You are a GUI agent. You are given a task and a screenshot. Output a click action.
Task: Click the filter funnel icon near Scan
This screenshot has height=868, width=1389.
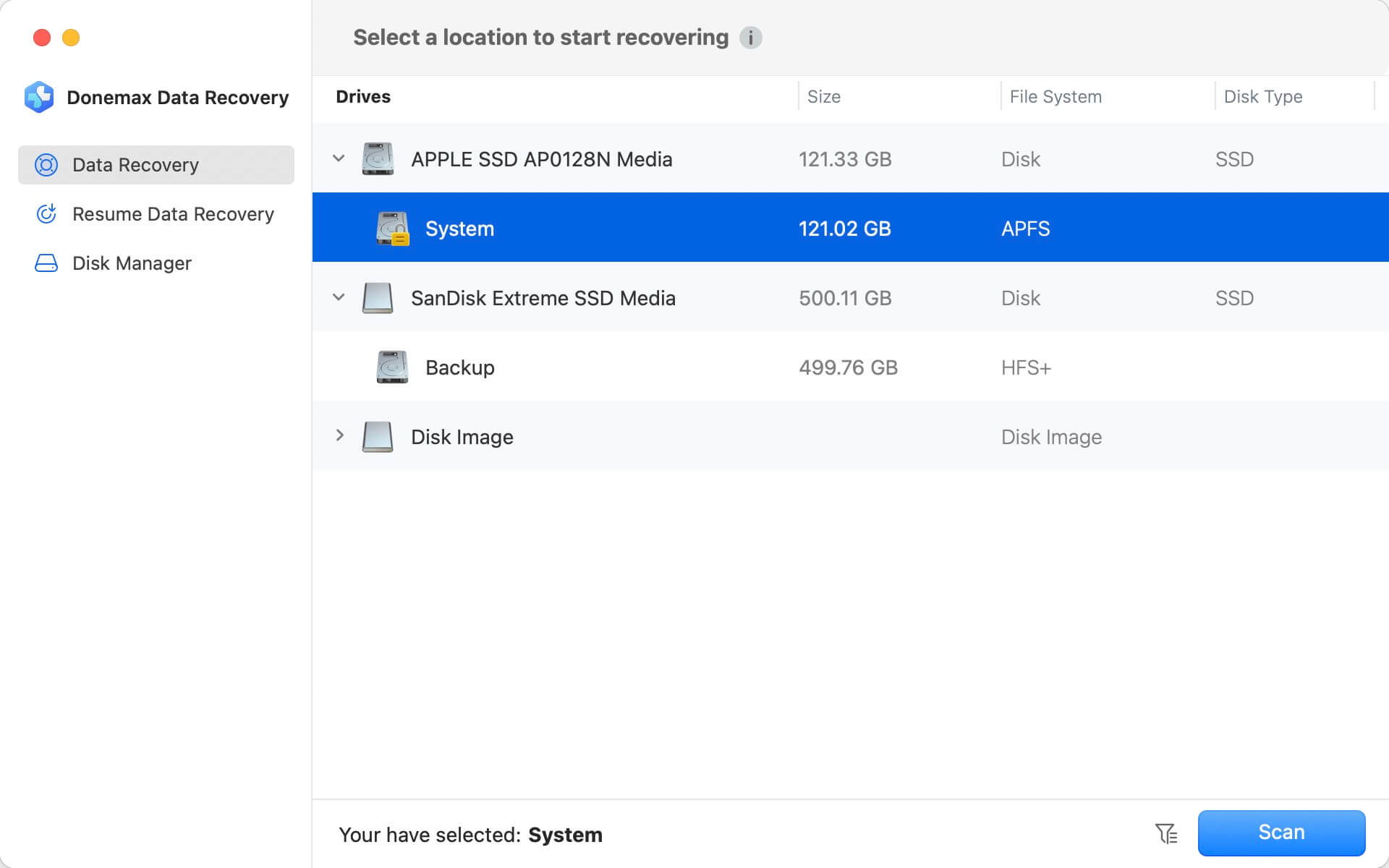tap(1166, 833)
